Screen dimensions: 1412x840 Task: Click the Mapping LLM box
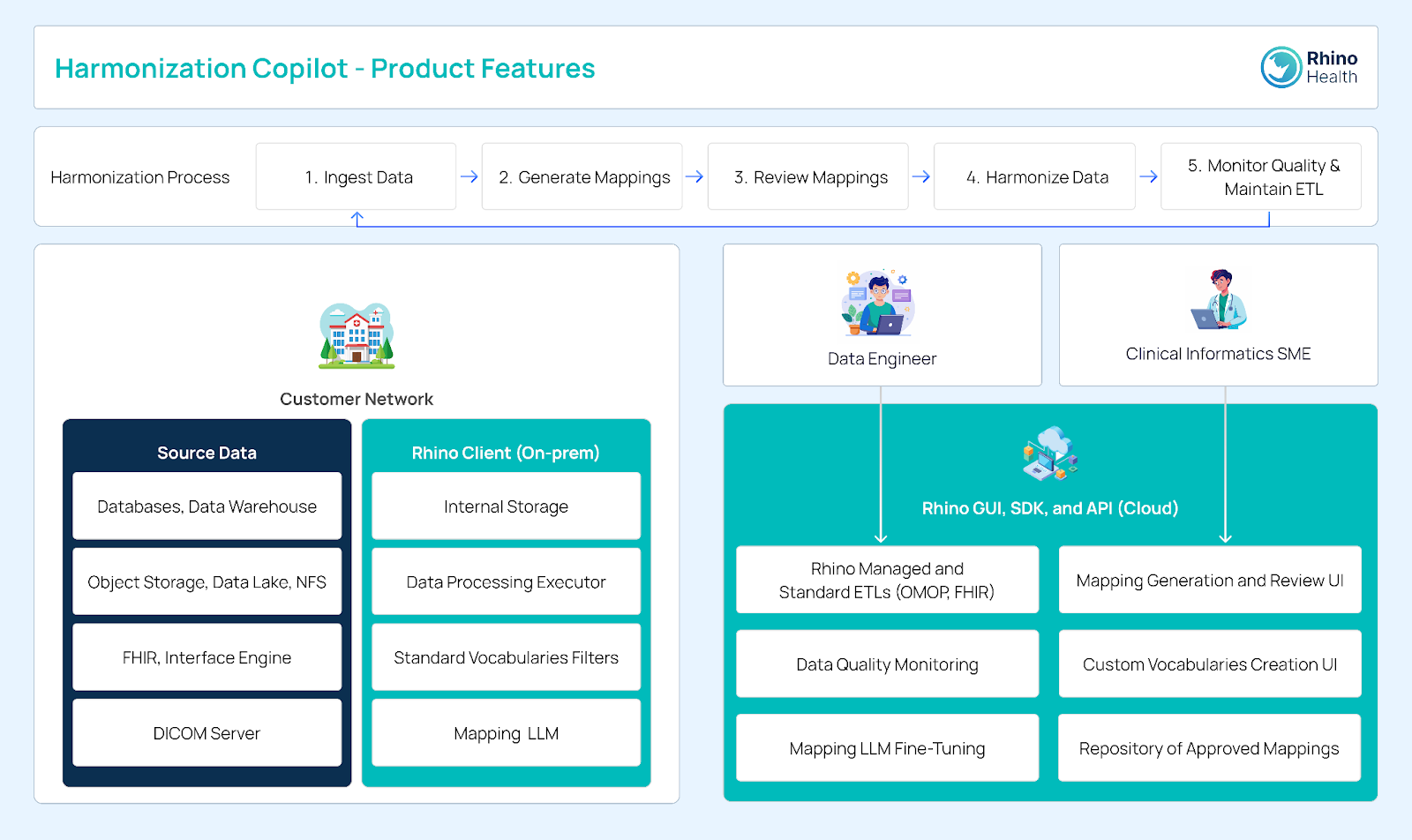tap(507, 733)
